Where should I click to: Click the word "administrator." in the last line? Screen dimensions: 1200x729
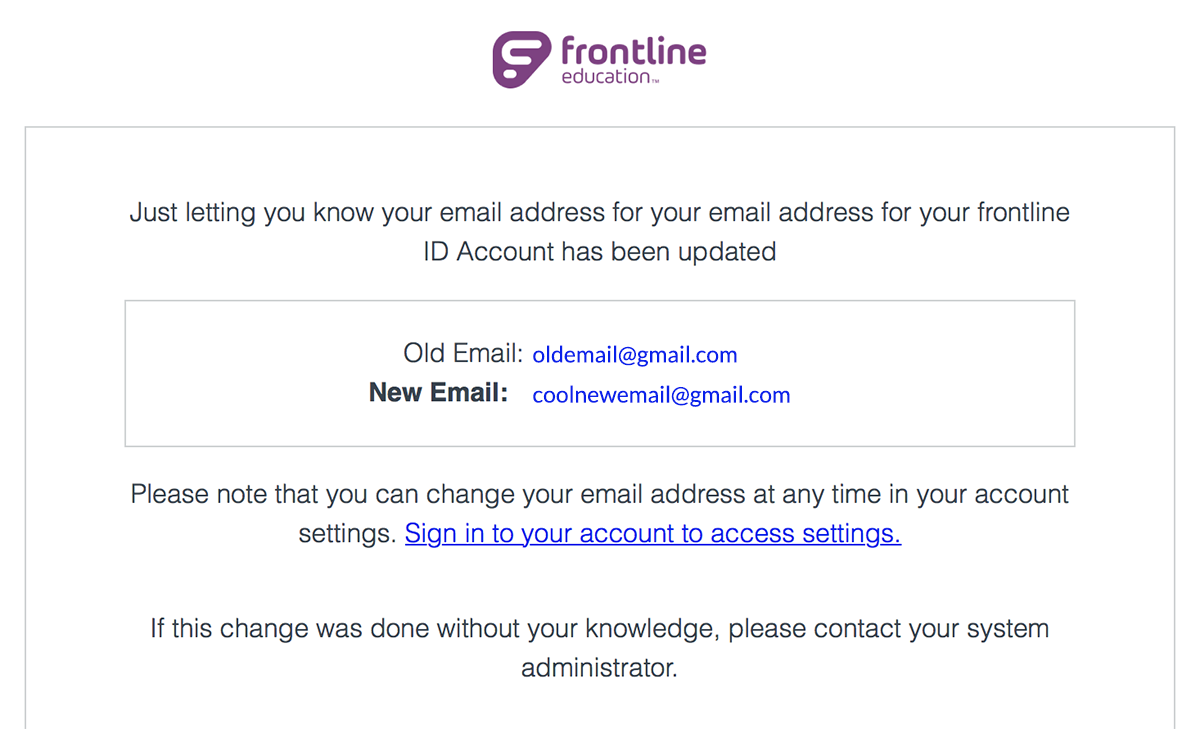point(599,668)
